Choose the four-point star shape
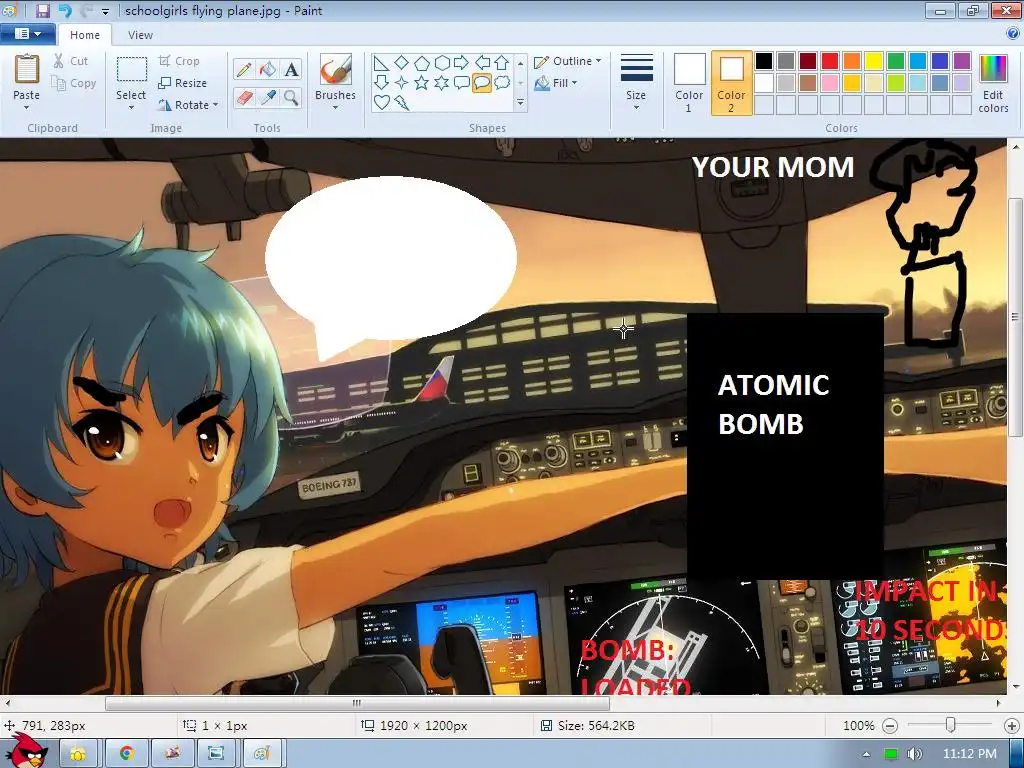 click(x=402, y=82)
